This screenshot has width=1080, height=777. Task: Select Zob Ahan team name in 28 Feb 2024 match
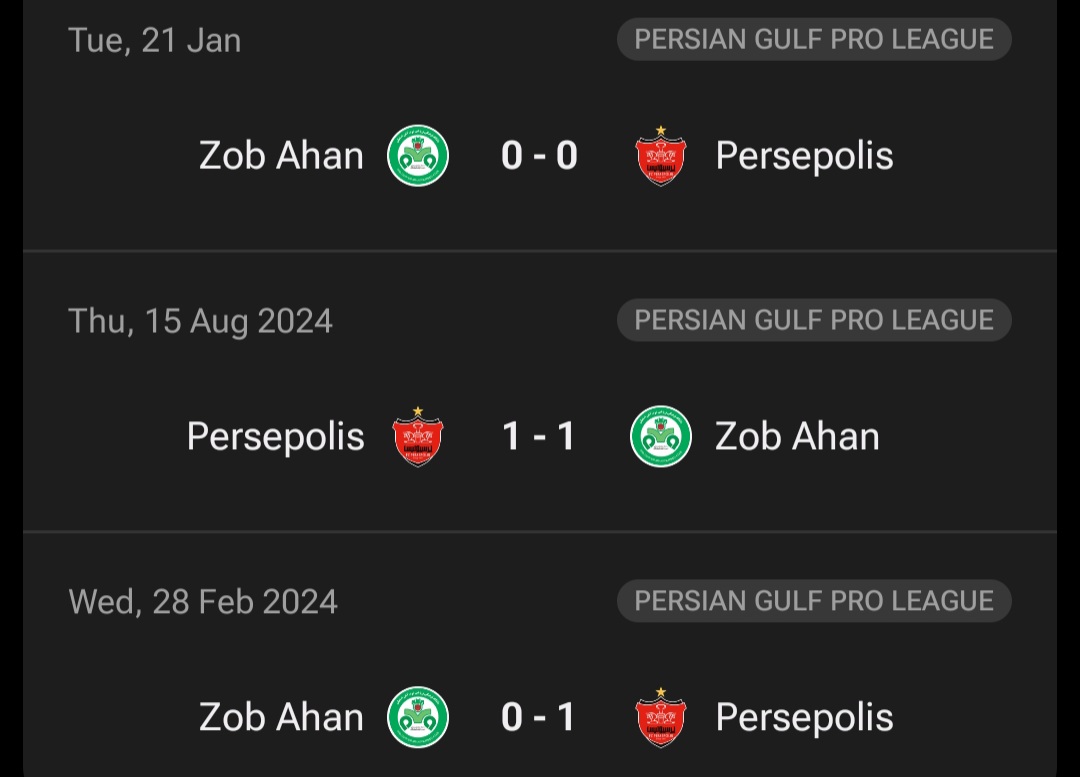(281, 717)
